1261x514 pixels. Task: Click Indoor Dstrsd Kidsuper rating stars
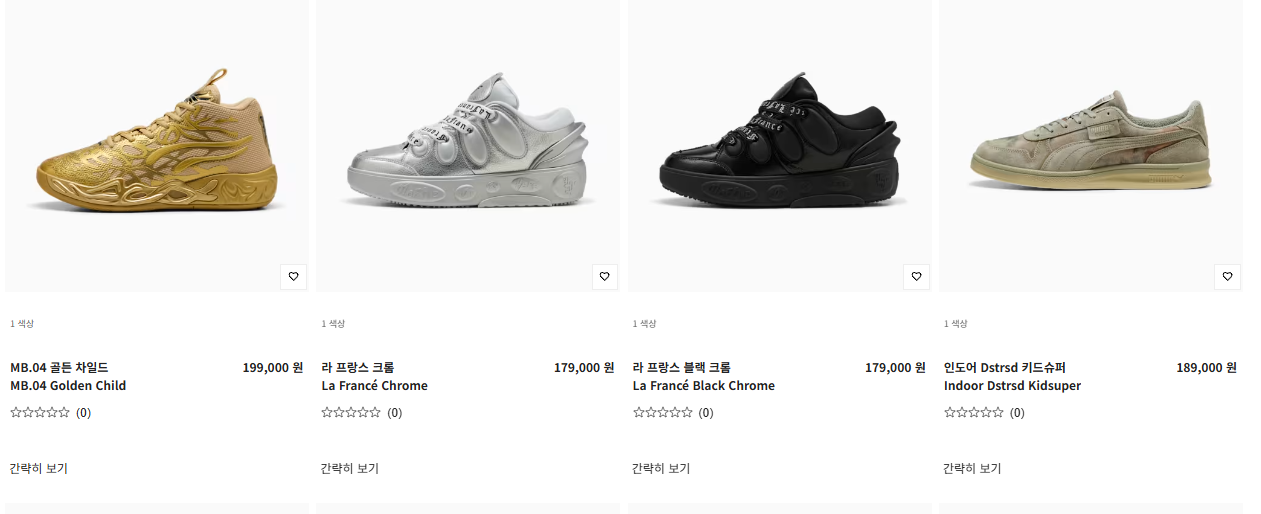pyautogui.click(x=974, y=412)
